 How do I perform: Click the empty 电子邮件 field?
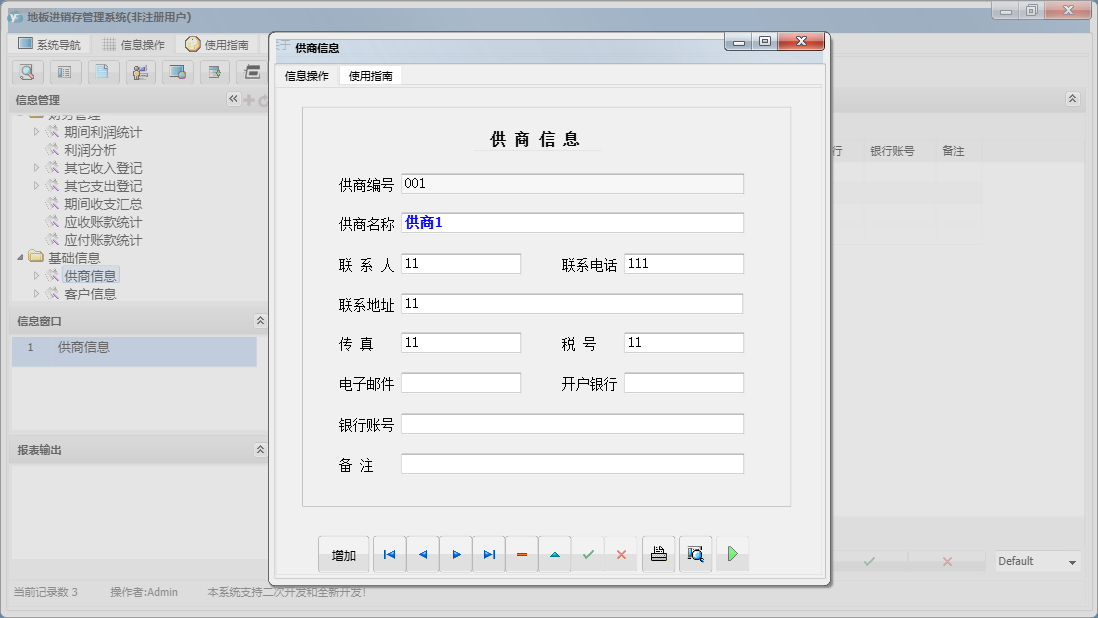461,383
